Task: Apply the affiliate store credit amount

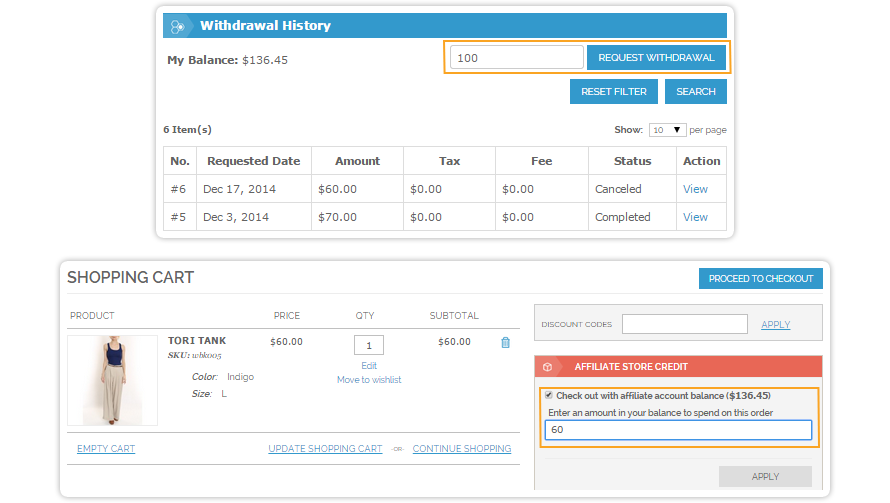Action: click(x=765, y=476)
